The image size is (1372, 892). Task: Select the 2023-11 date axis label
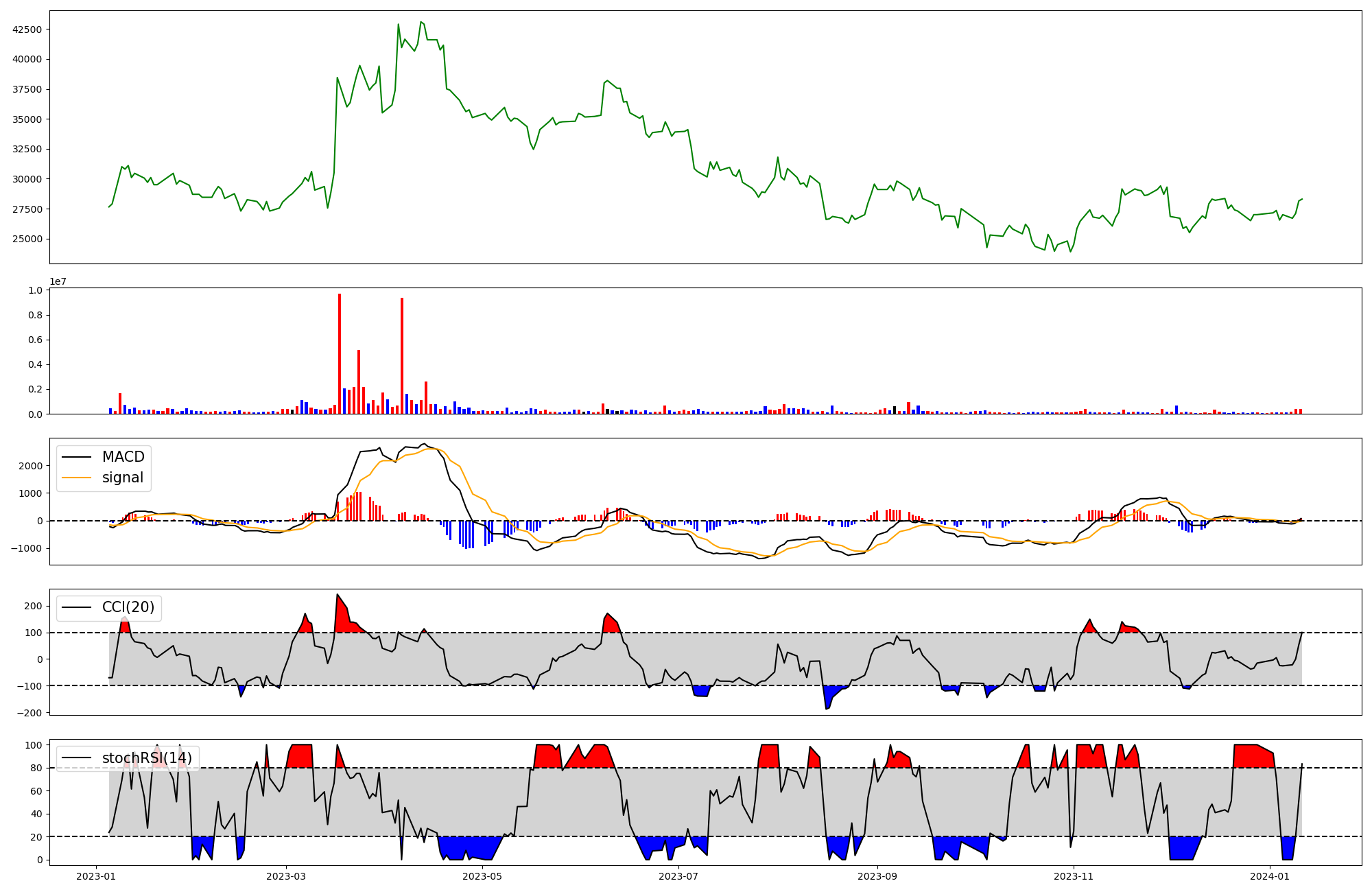point(1074,876)
